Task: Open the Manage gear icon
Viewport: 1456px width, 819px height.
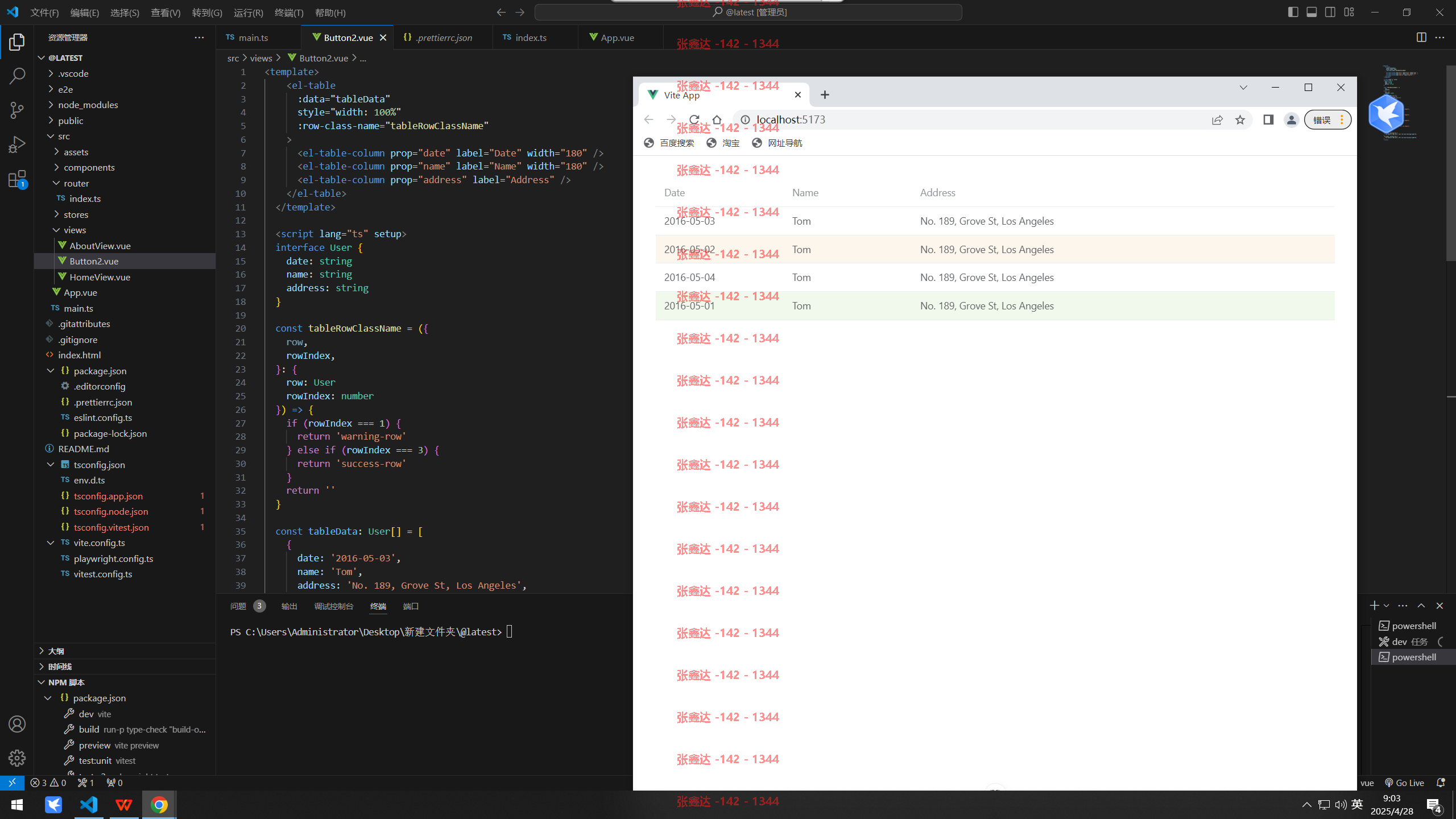Action: click(17, 758)
